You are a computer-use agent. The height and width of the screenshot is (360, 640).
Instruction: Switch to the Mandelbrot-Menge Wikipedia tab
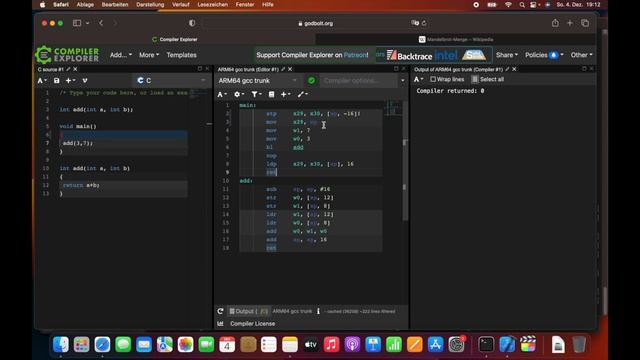(x=456, y=40)
